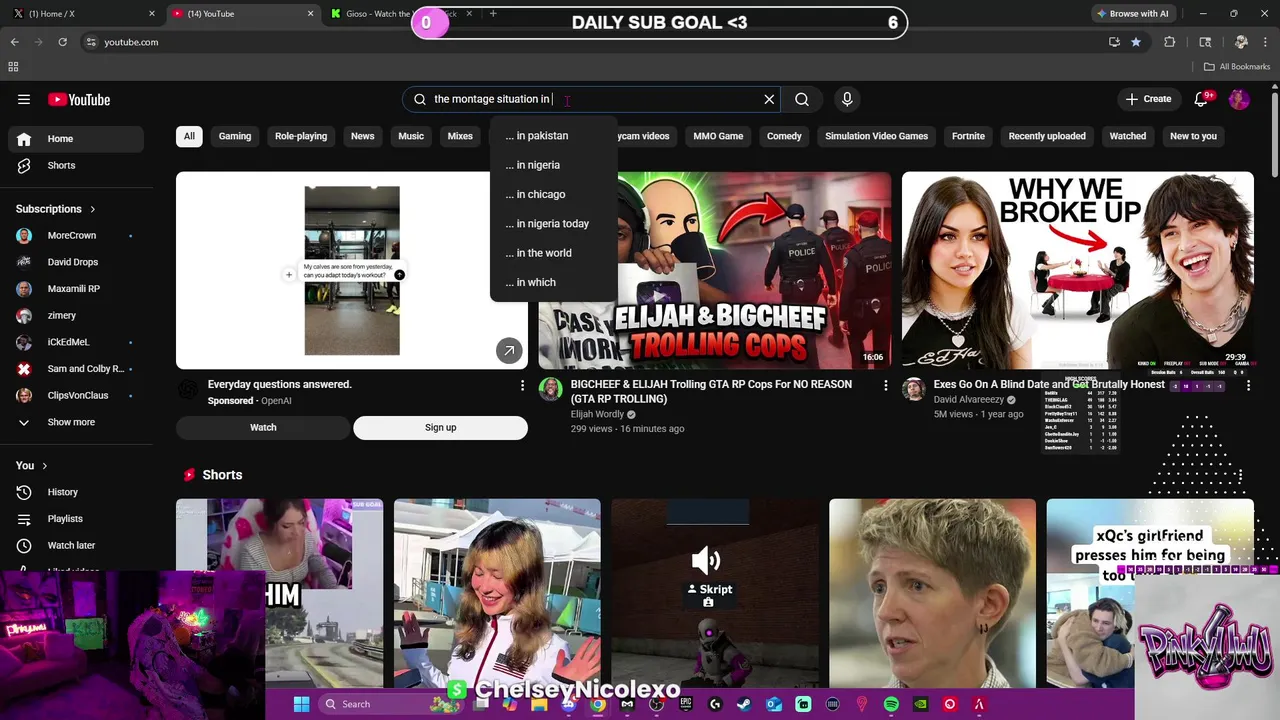Viewport: 1280px width, 720px height.
Task: Choose the 'in pakistan' search suggestion
Action: coord(553,136)
